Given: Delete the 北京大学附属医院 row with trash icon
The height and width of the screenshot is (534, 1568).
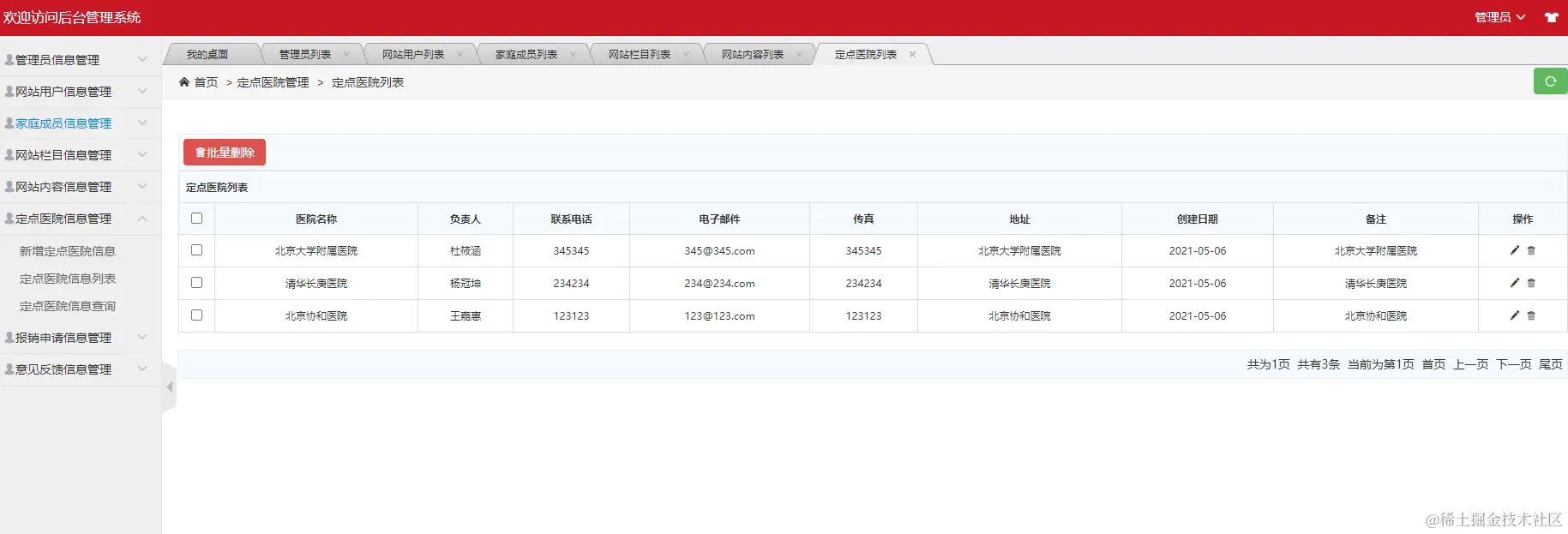Looking at the screenshot, I should (x=1531, y=250).
